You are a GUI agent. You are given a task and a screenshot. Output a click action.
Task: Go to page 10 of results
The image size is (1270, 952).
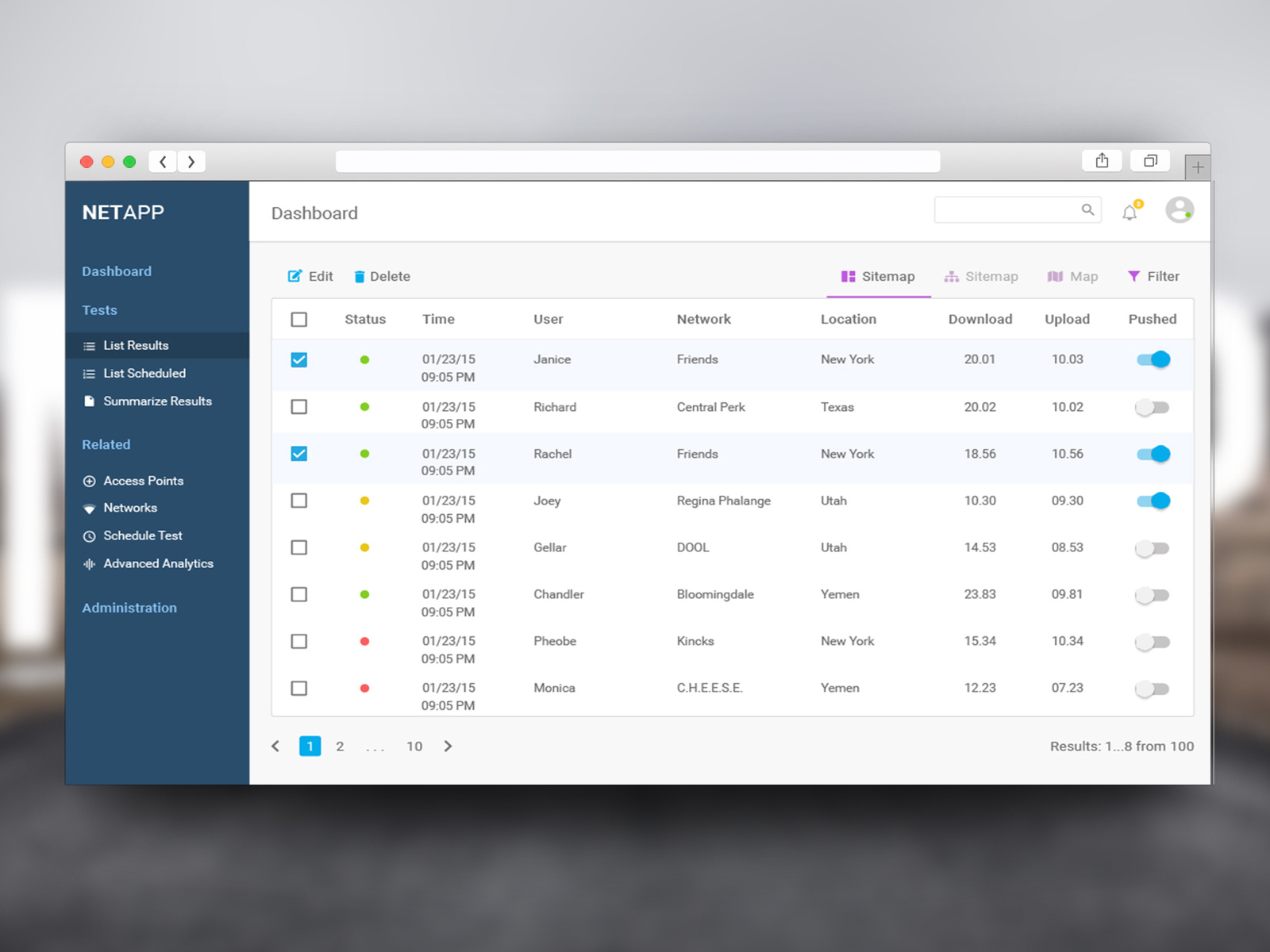click(x=414, y=746)
